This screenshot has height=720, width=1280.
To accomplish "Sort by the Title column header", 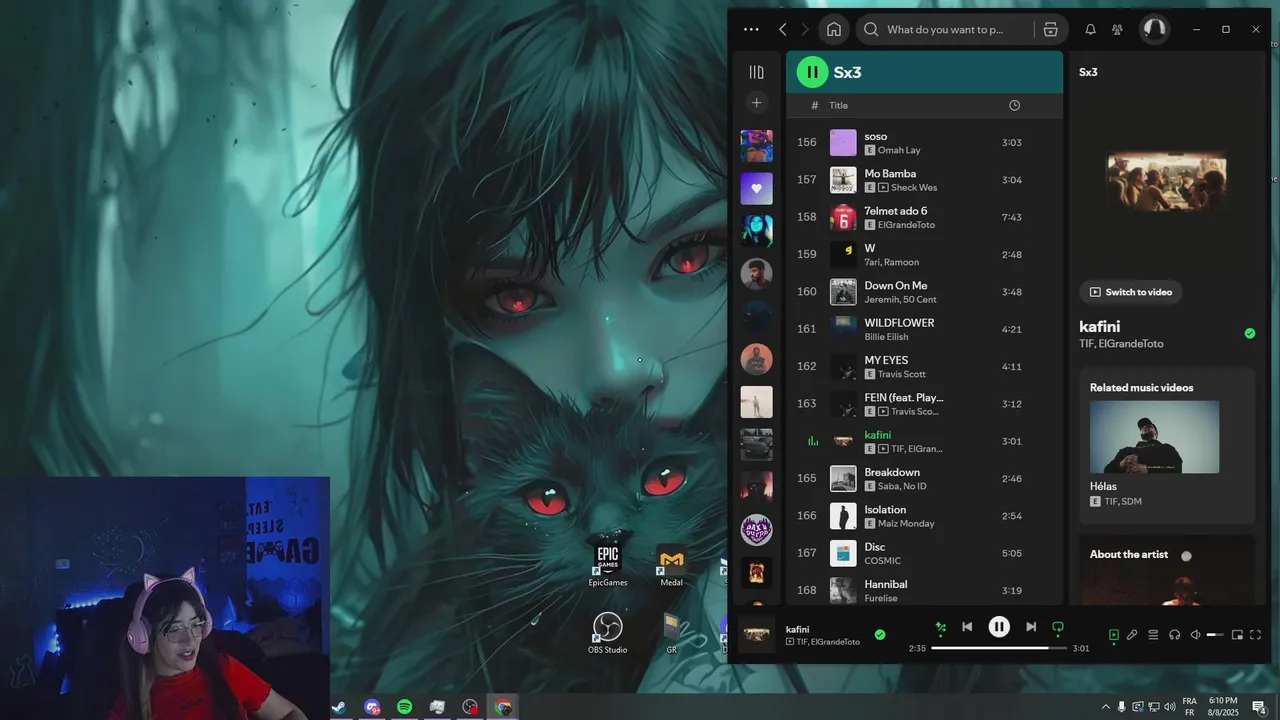I will (838, 105).
